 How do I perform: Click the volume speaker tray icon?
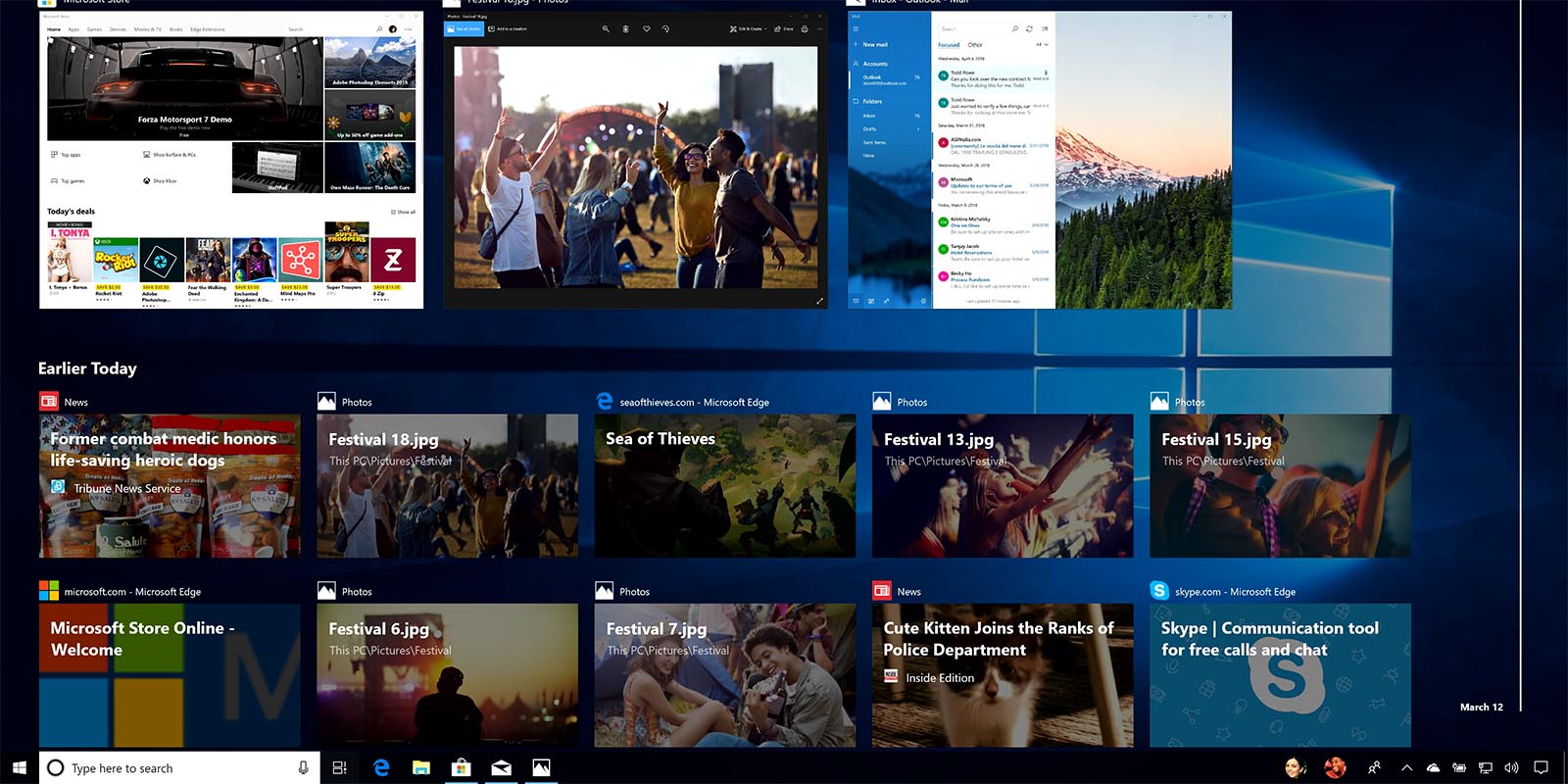1511,767
